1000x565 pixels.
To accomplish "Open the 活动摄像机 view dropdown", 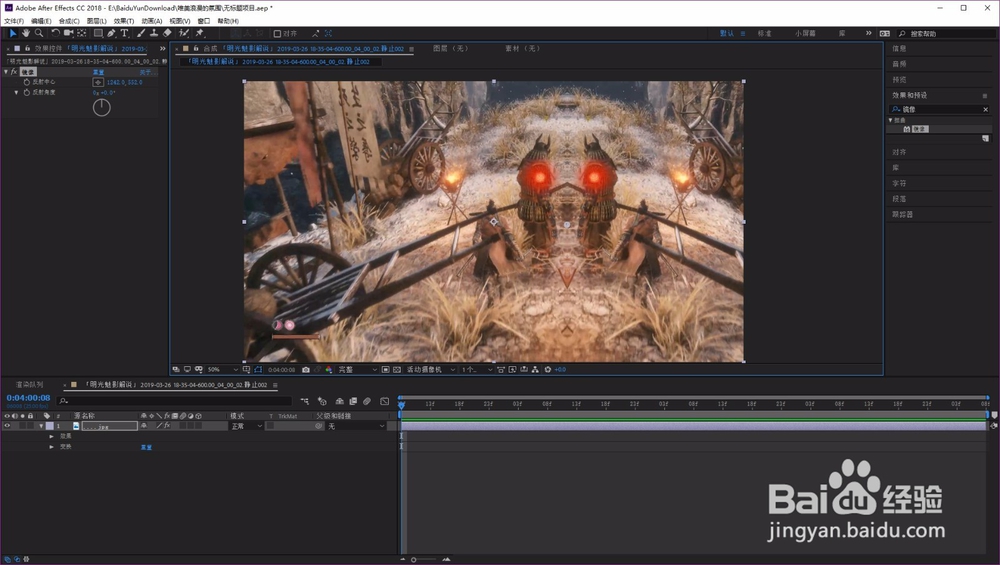I will click(x=431, y=370).
